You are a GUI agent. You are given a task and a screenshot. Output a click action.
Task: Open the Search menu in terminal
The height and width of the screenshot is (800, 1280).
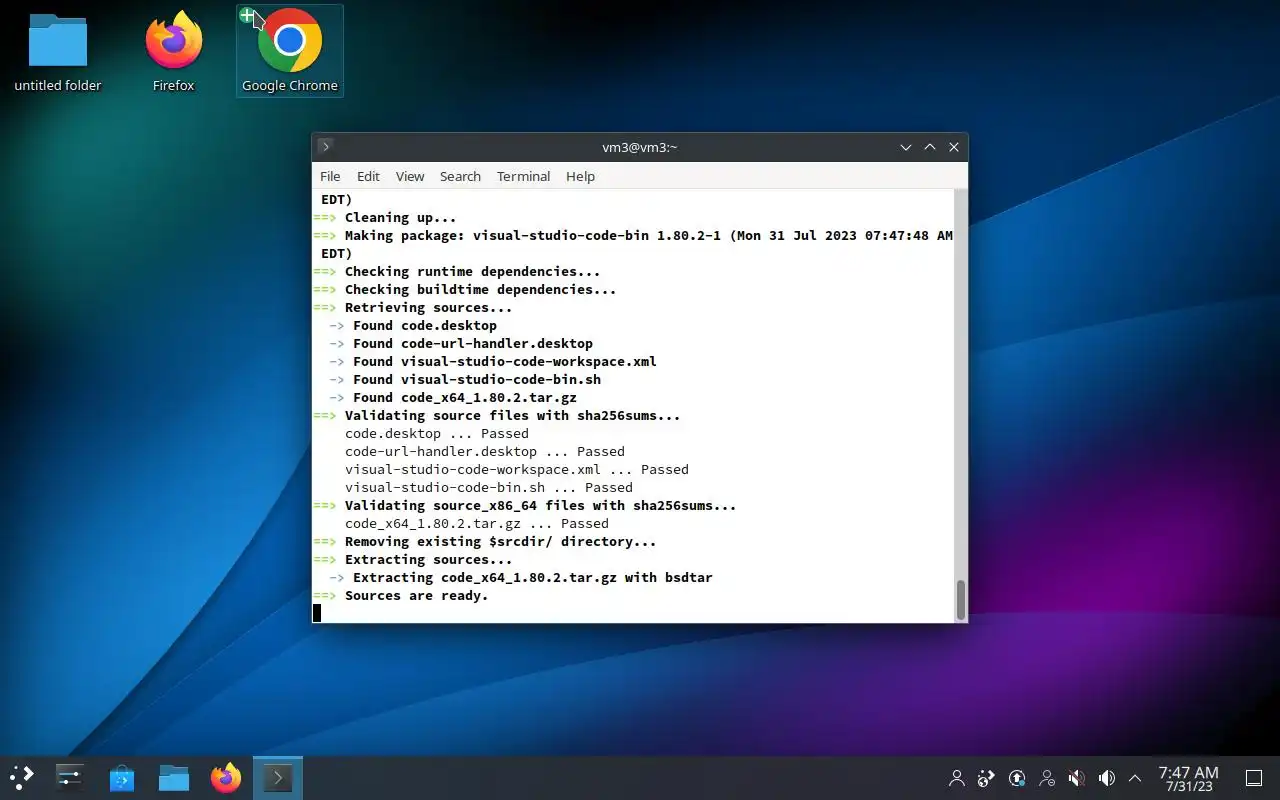point(460,176)
